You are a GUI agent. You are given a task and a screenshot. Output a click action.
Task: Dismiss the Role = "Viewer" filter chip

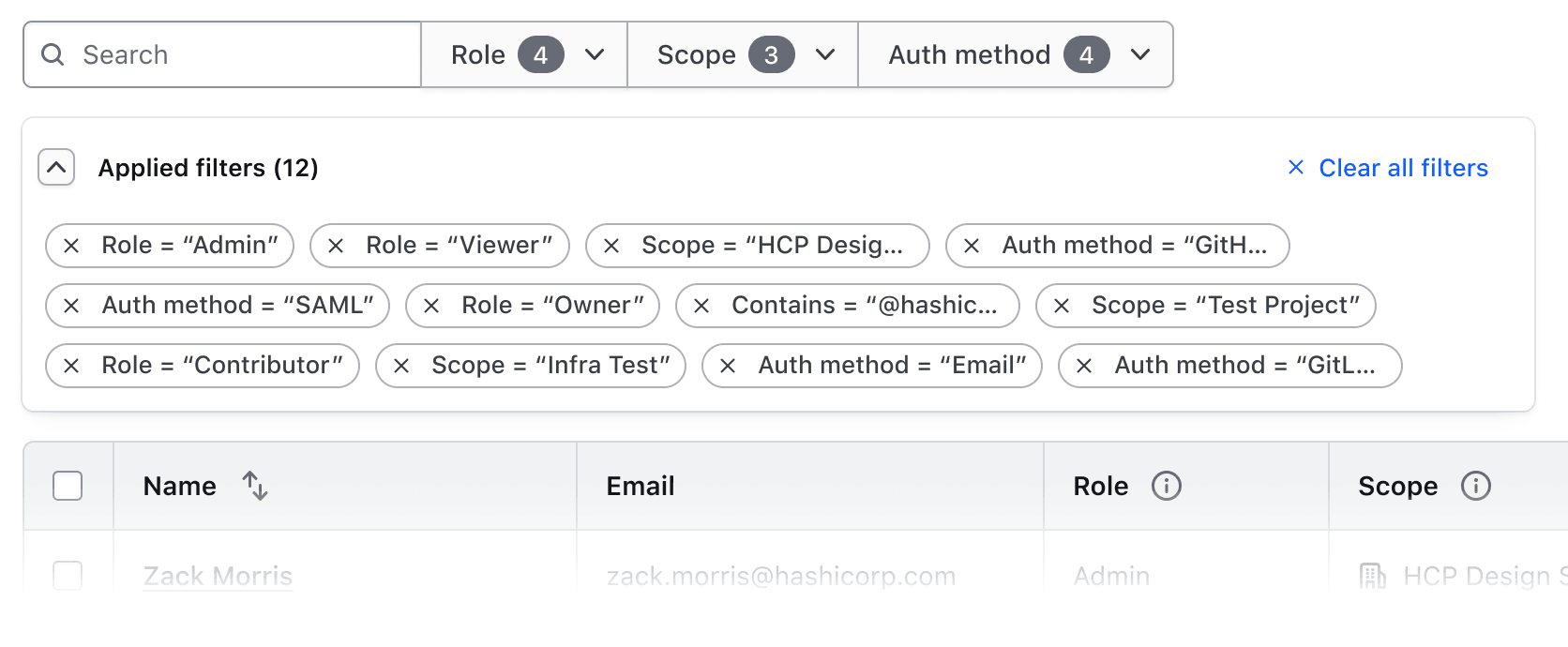click(336, 246)
